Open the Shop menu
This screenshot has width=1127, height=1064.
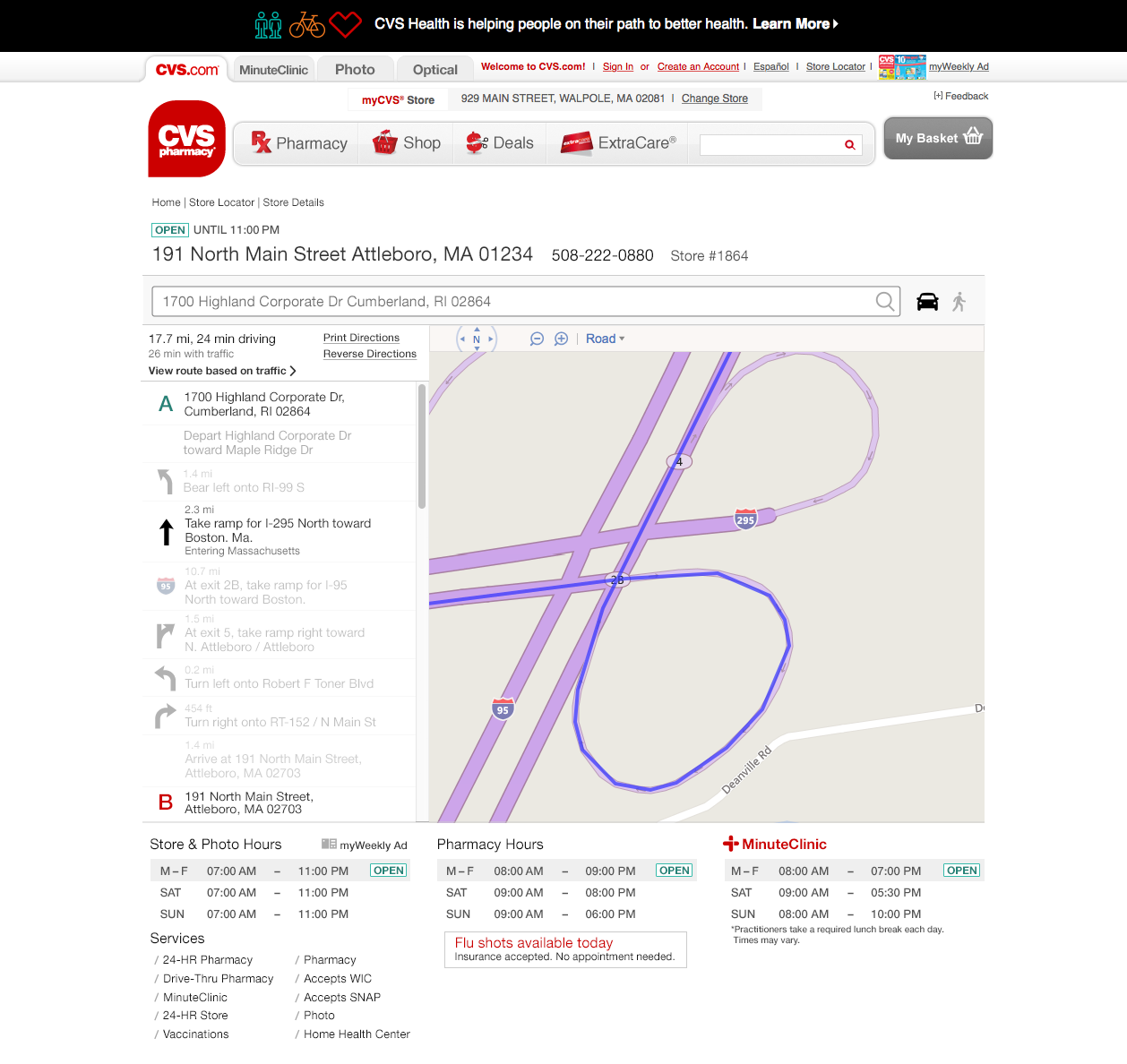[x=408, y=143]
